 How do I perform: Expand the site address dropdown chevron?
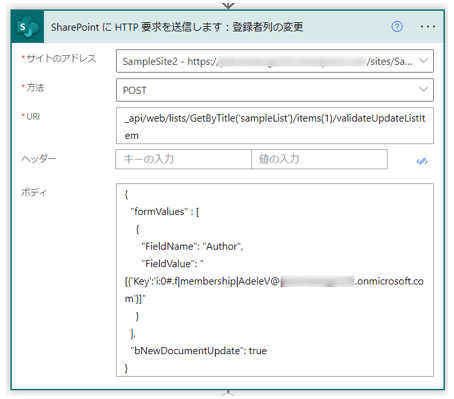click(423, 61)
